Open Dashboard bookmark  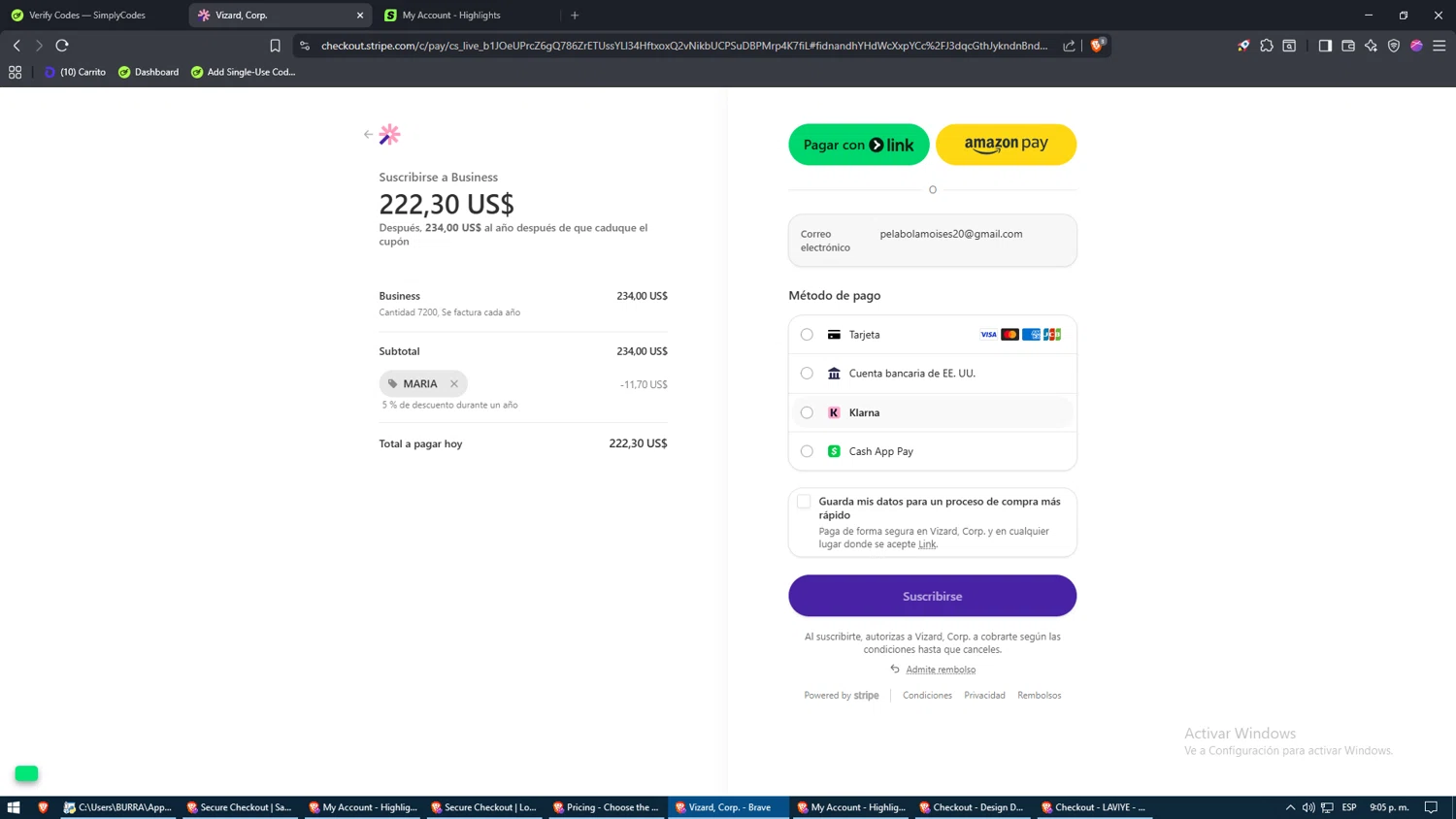149,72
